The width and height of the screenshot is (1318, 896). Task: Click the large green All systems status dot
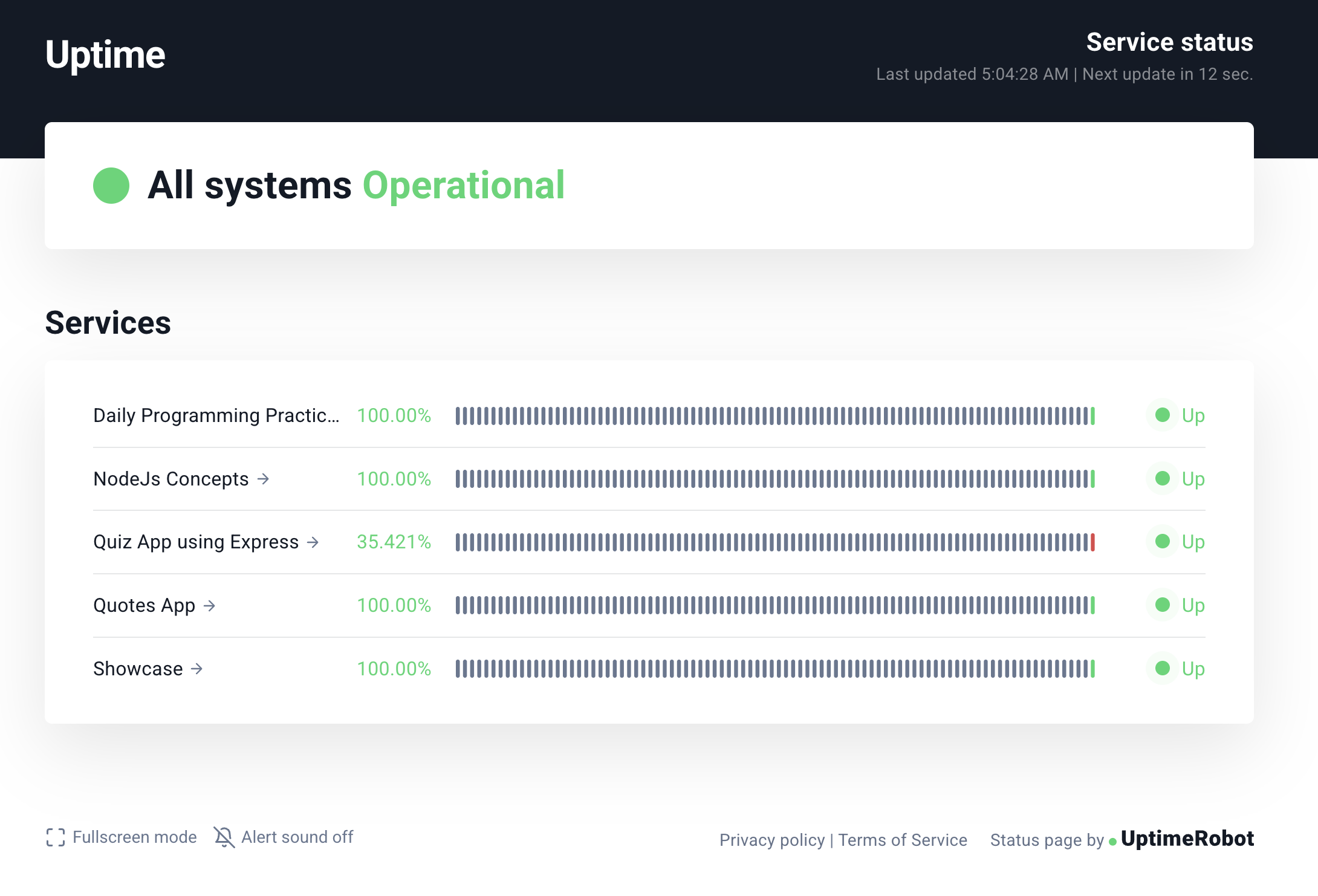point(111,186)
